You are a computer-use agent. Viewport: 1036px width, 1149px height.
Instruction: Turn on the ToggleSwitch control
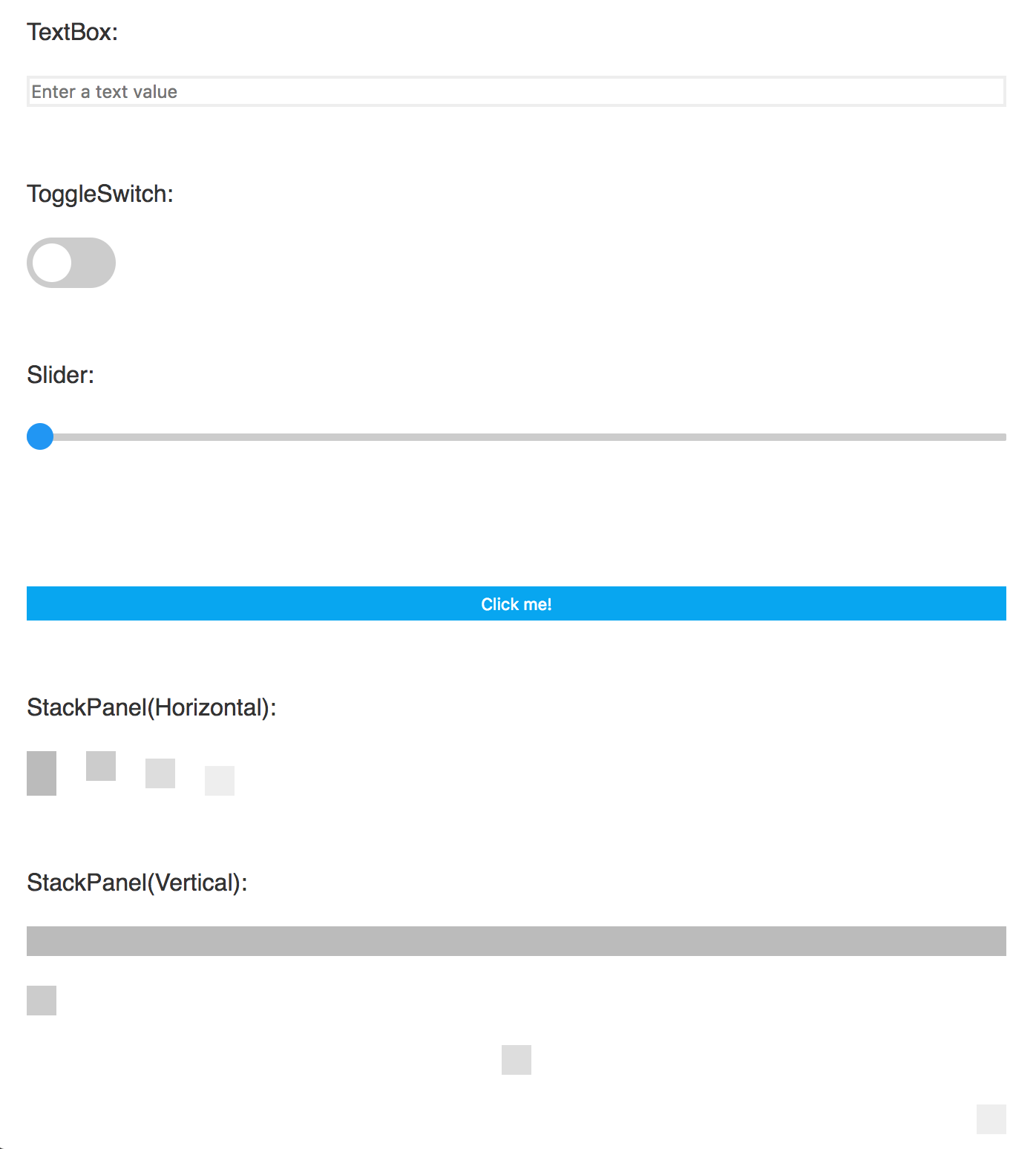(71, 263)
